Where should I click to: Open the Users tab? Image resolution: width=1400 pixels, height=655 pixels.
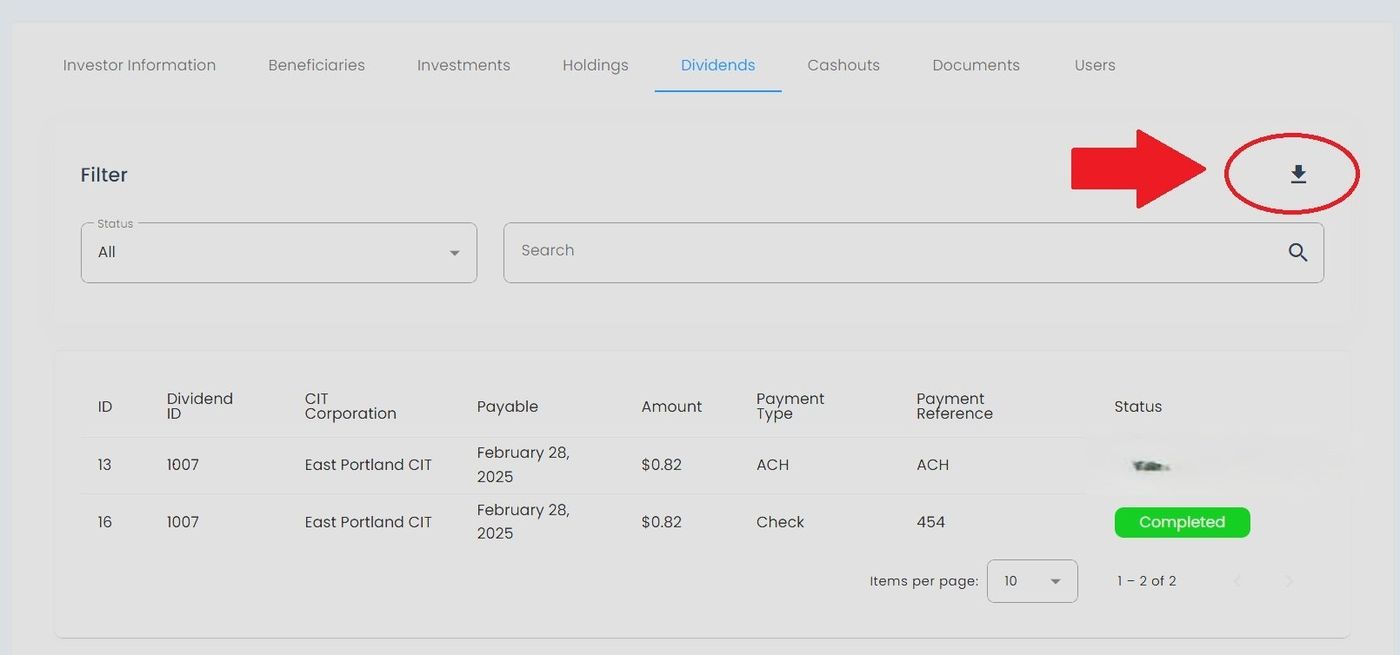(1094, 65)
